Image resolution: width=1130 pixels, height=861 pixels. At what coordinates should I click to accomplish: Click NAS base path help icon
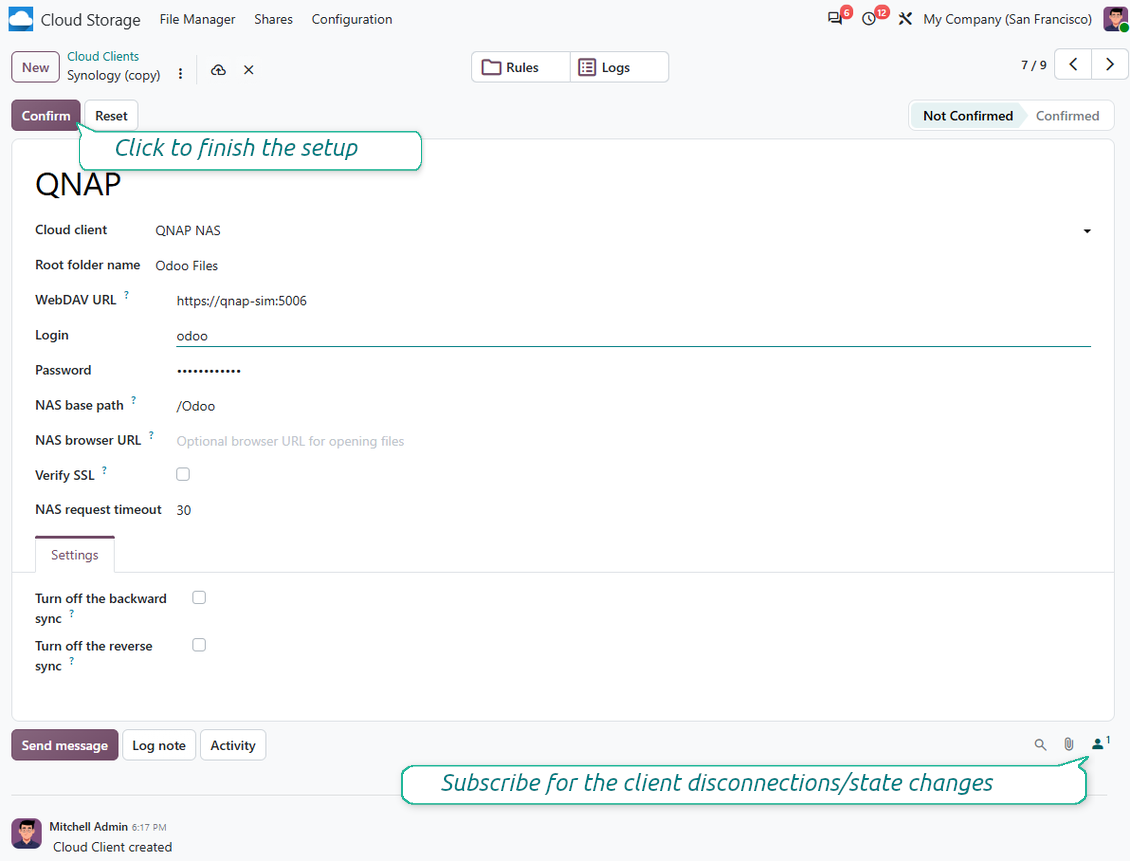pyautogui.click(x=133, y=399)
